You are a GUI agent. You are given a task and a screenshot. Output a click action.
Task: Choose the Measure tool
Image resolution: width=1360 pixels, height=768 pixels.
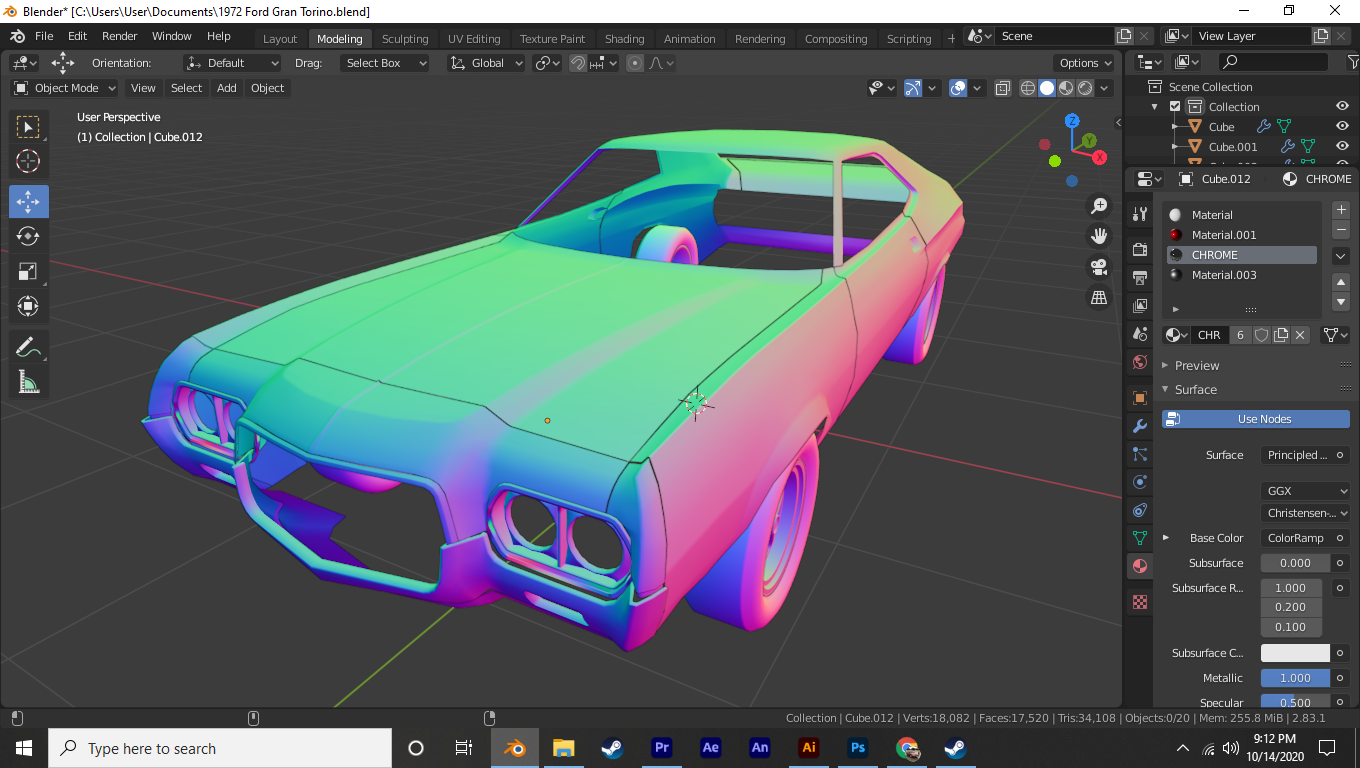pos(28,381)
